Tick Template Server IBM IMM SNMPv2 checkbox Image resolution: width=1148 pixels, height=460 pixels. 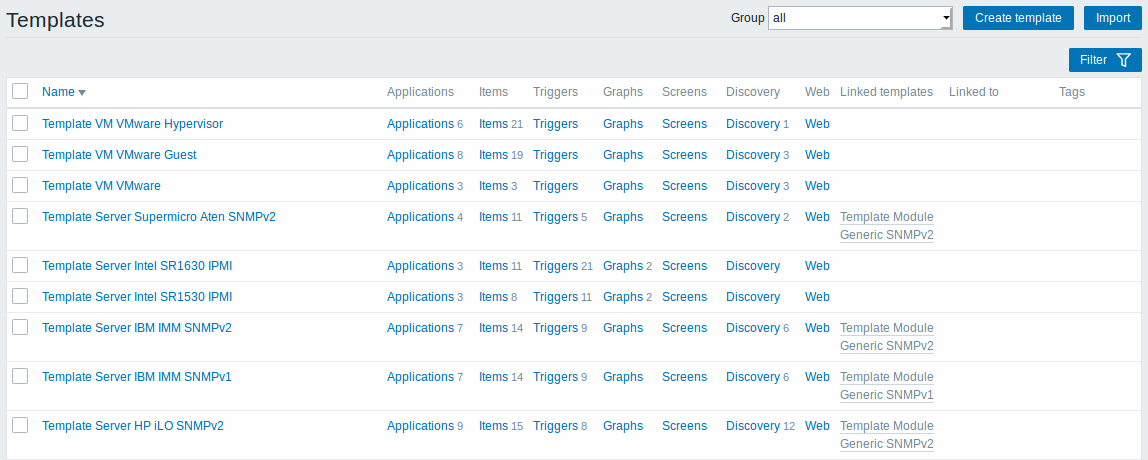point(20,327)
